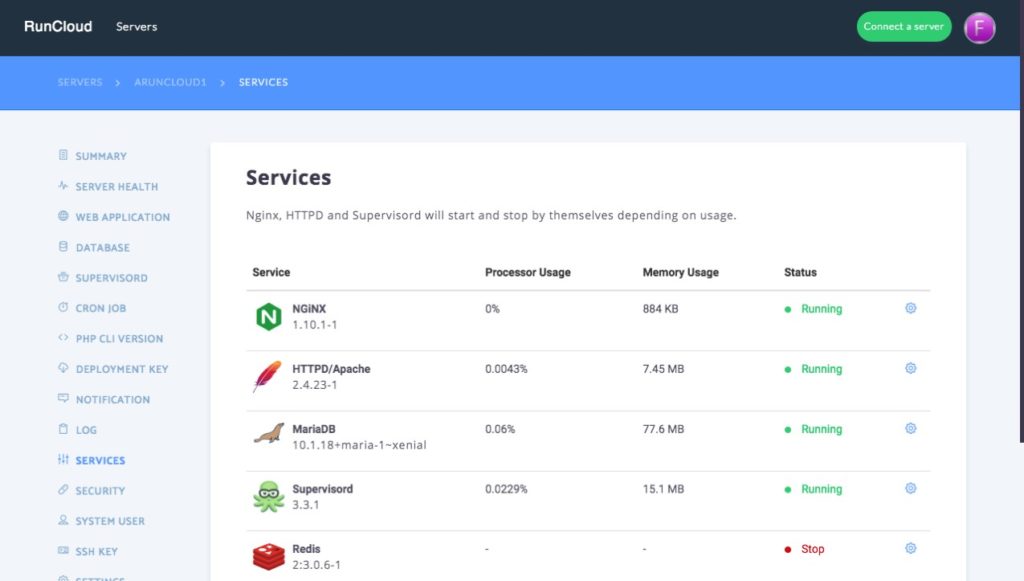
Task: Click the SSH Key icon
Action: click(63, 550)
